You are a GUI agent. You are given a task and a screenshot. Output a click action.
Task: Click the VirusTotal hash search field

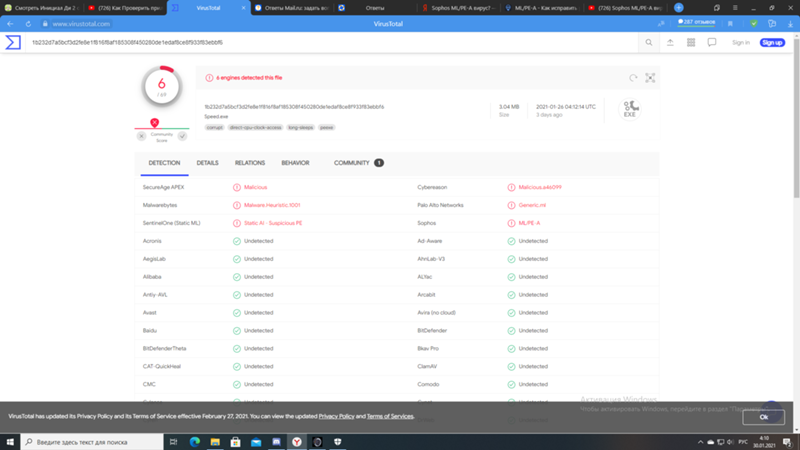coord(332,43)
